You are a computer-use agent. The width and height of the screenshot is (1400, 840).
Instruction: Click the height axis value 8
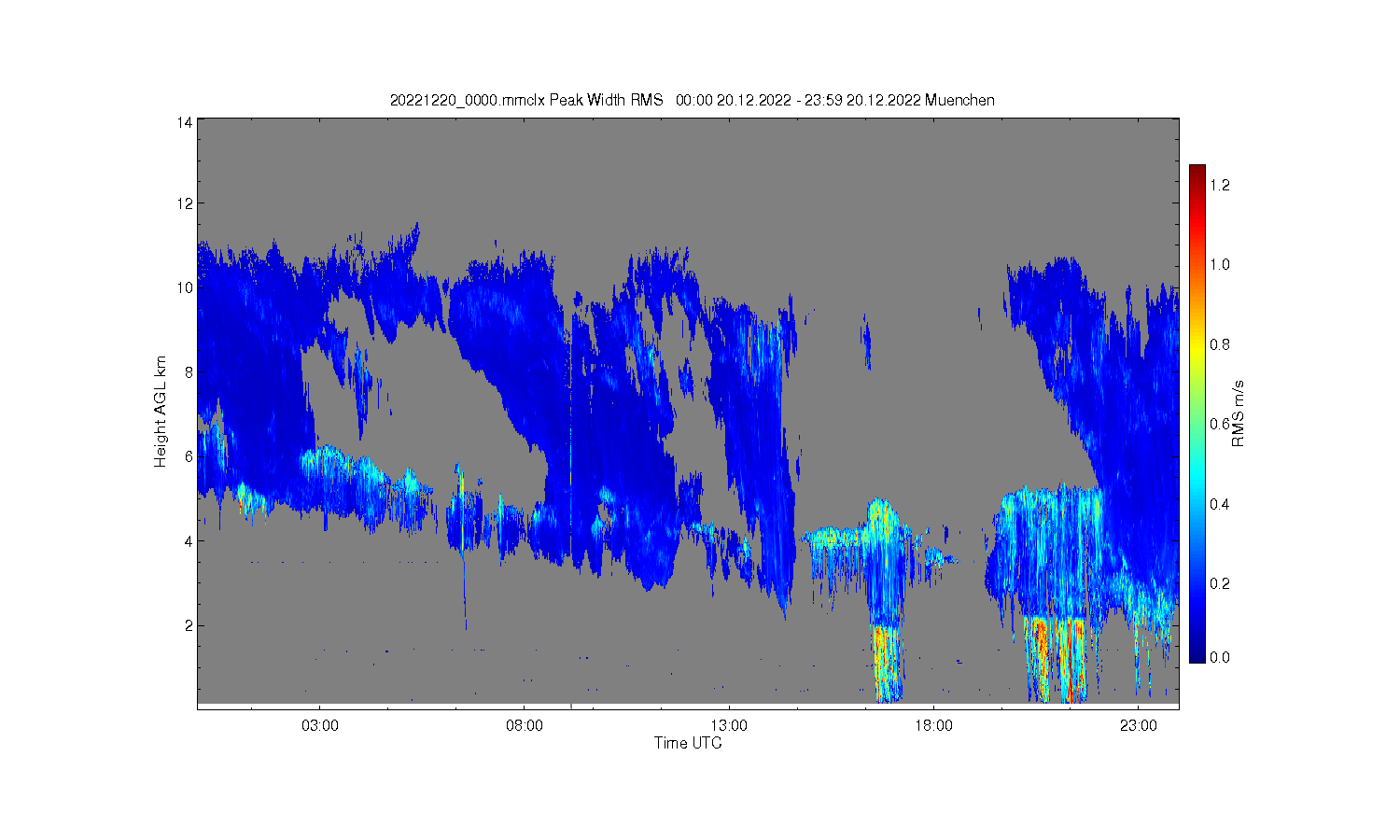point(189,372)
